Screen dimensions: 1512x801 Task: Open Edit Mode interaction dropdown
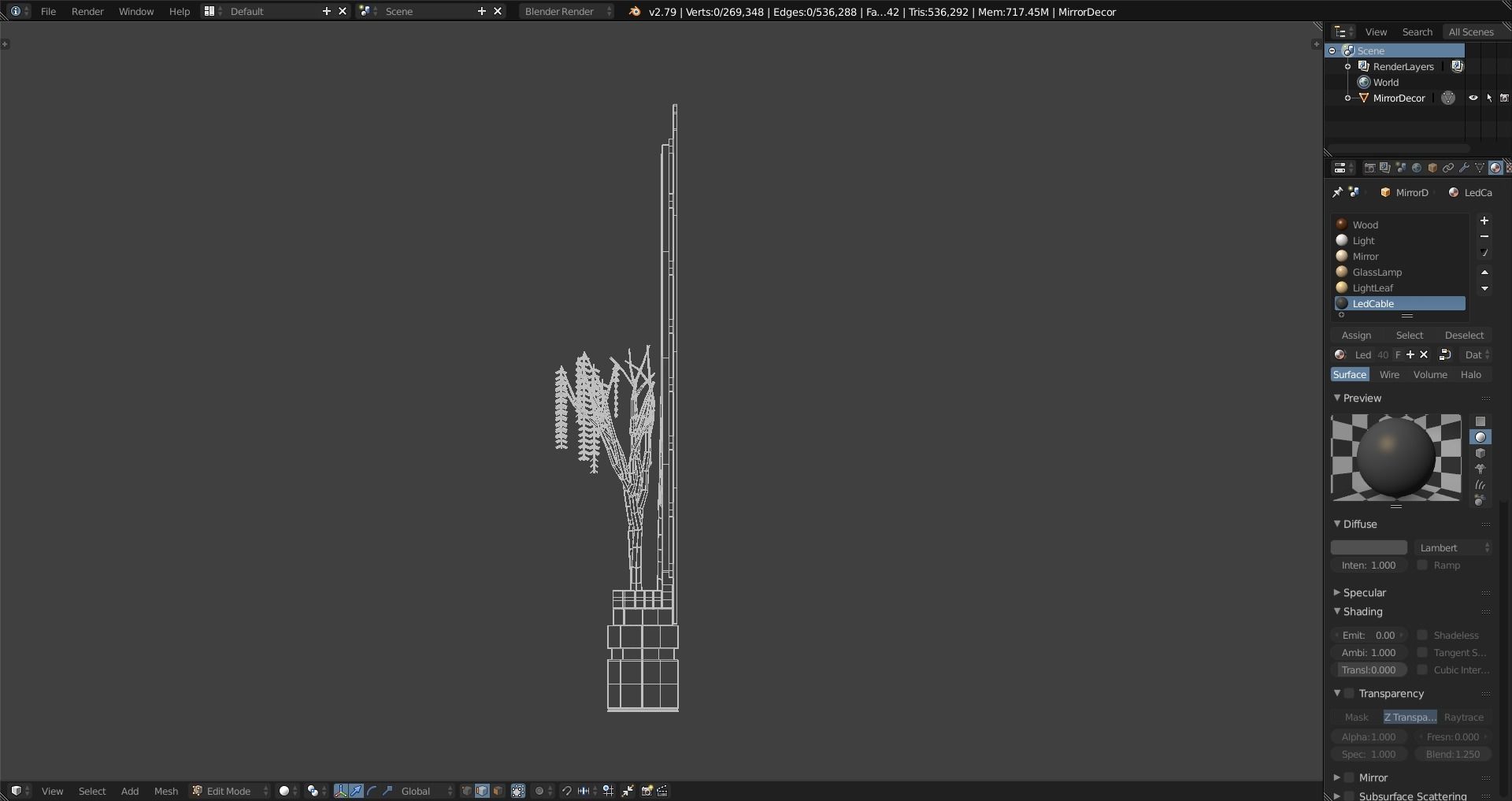(229, 791)
